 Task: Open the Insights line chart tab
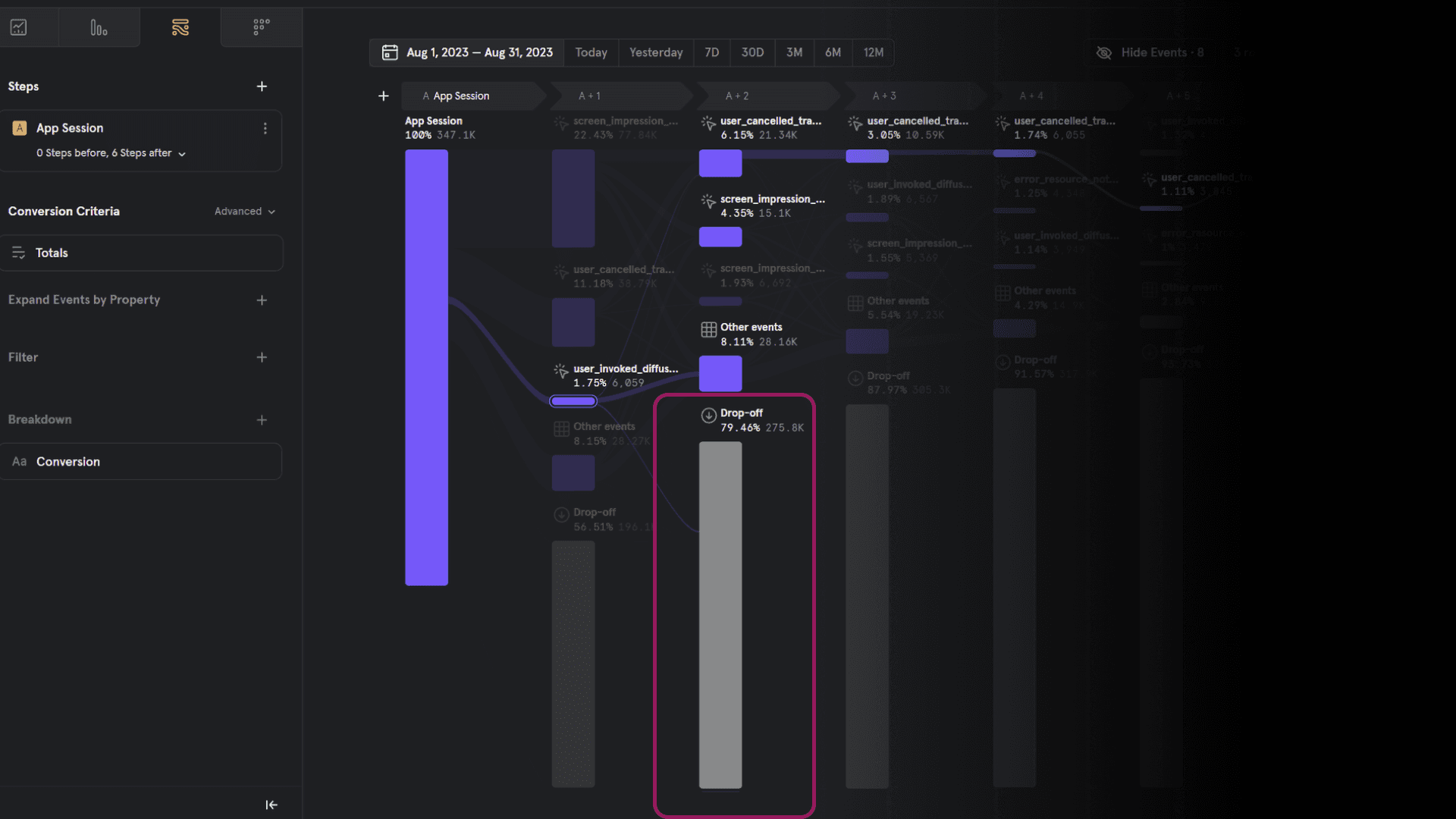click(19, 28)
